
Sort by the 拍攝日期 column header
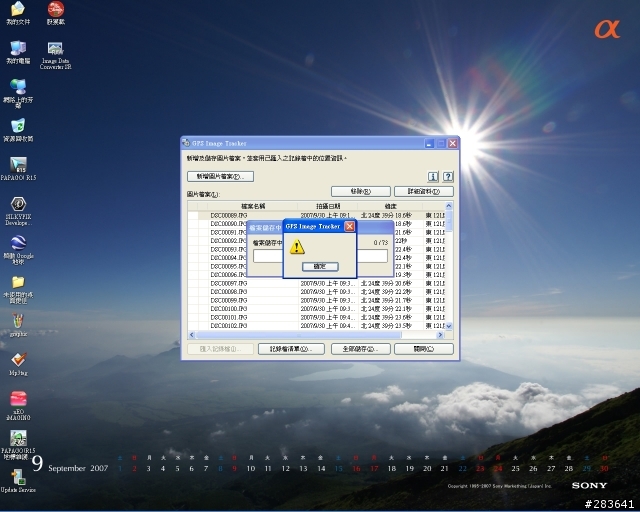tap(328, 206)
